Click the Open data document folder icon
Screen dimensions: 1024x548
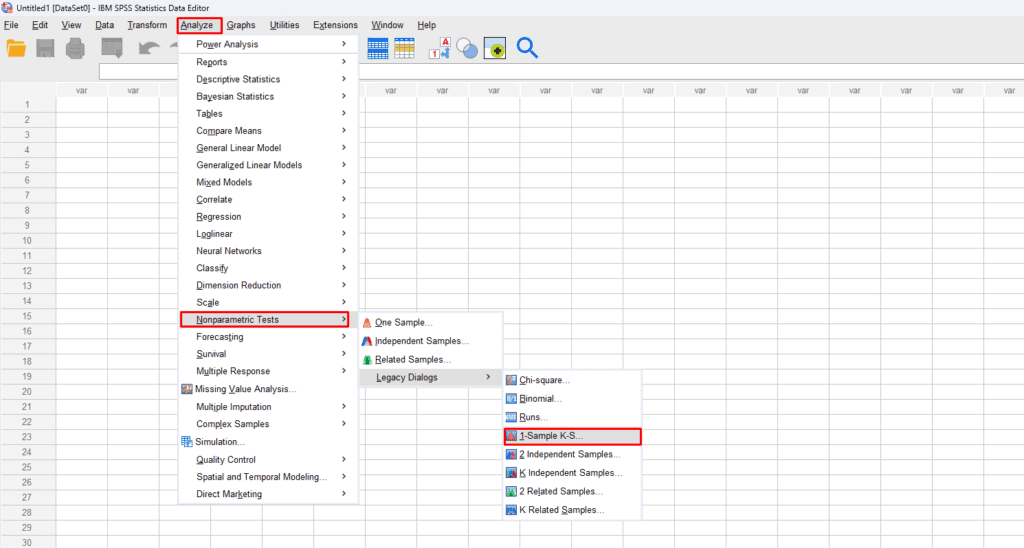coord(16,48)
